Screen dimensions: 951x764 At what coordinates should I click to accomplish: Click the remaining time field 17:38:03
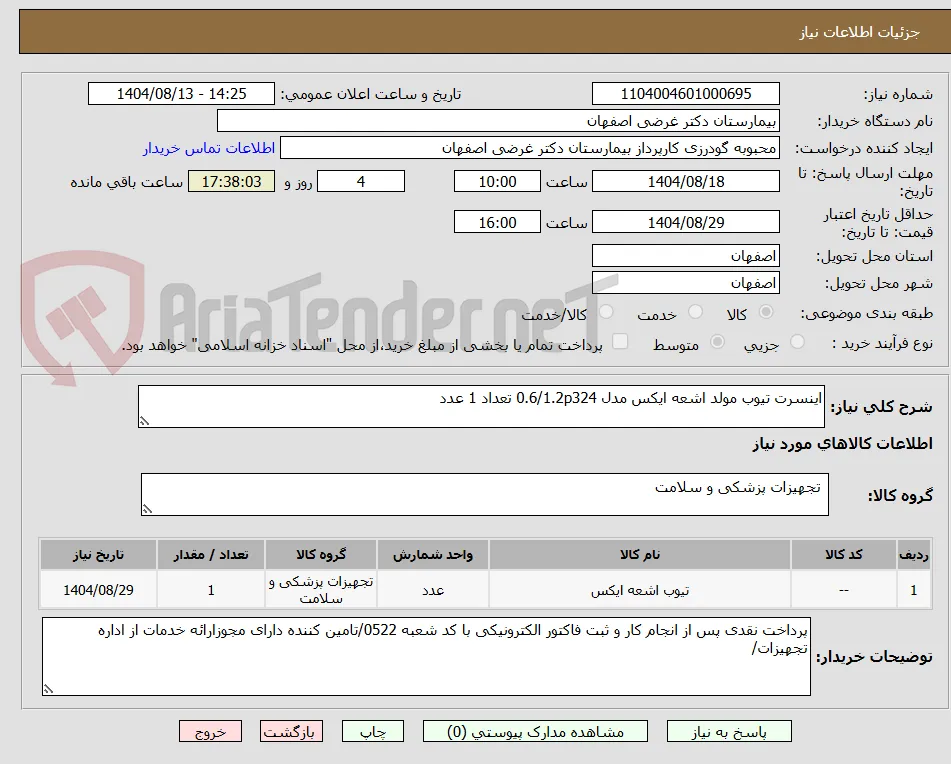[x=231, y=181]
